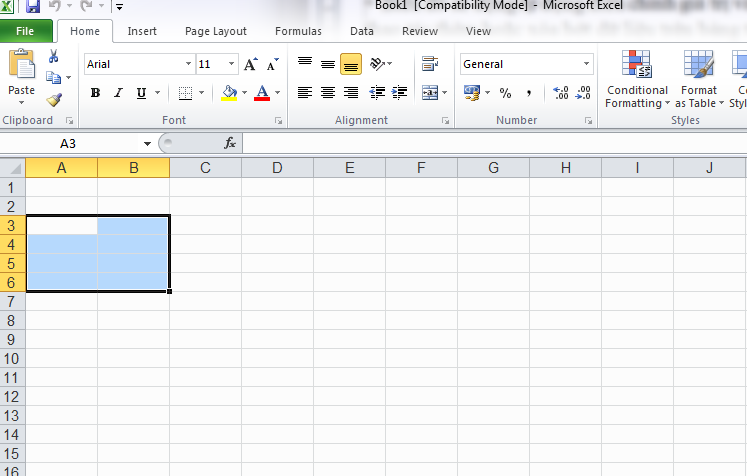Screen dimensions: 747x476
Task: Click the Insert Function fx icon
Action: click(230, 143)
